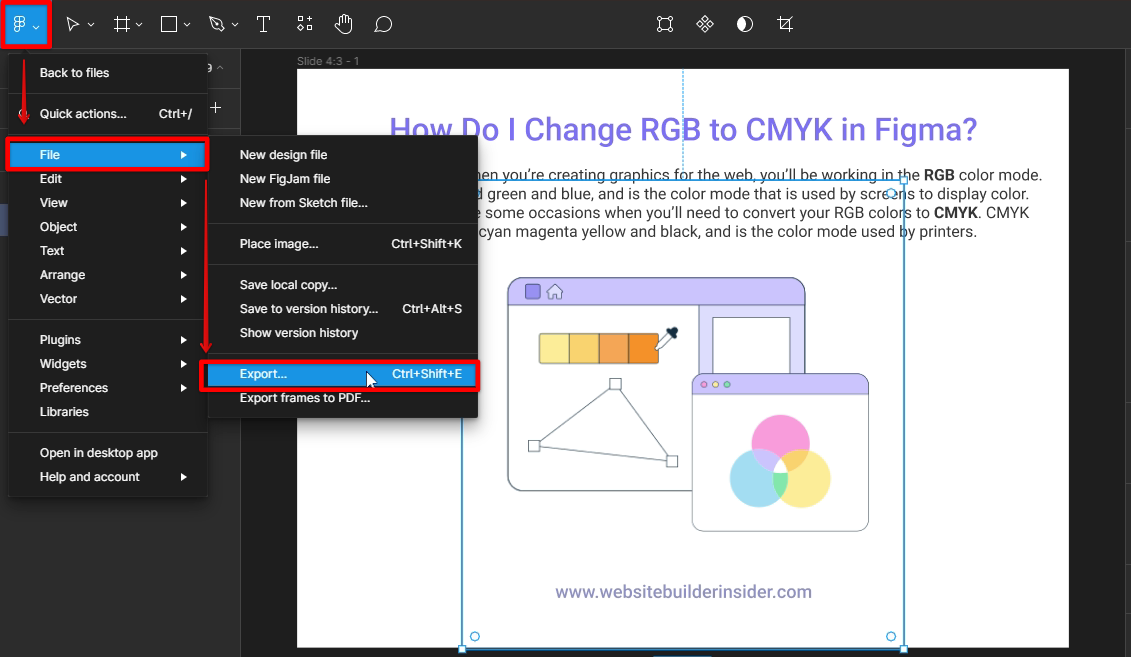This screenshot has height=657, width=1131.
Task: Click the slide heading about RGB to CMYK
Action: click(x=683, y=130)
